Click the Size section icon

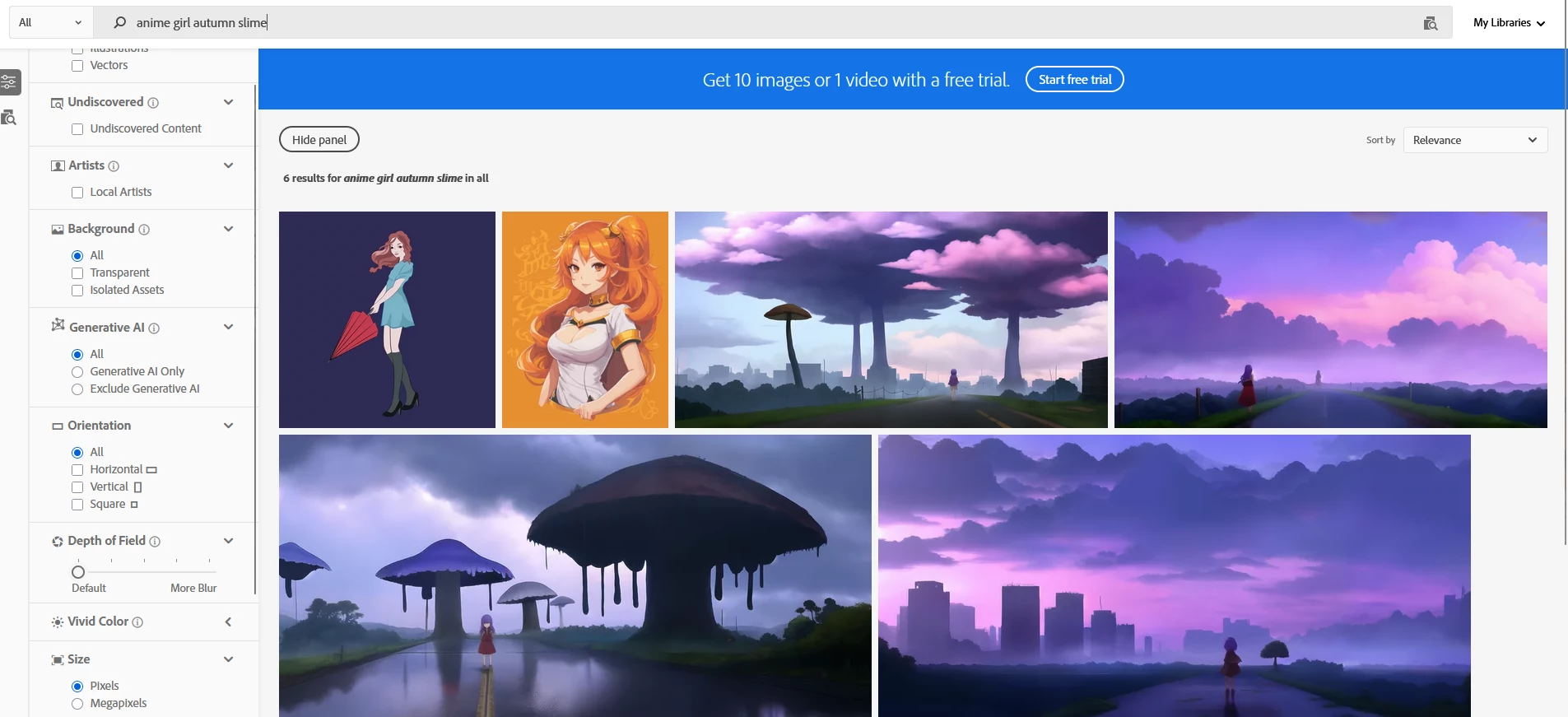(x=58, y=660)
